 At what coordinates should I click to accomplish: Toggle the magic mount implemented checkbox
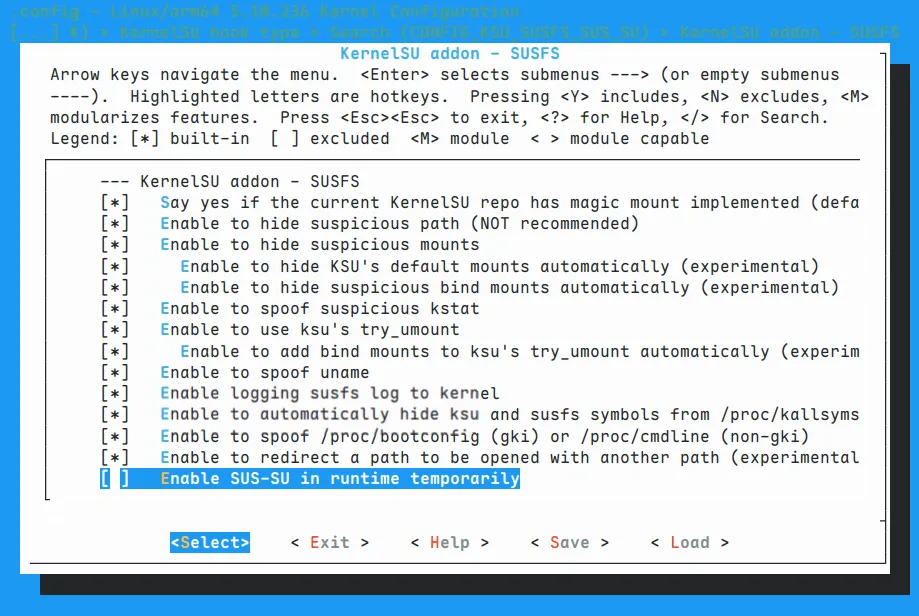tap(115, 202)
